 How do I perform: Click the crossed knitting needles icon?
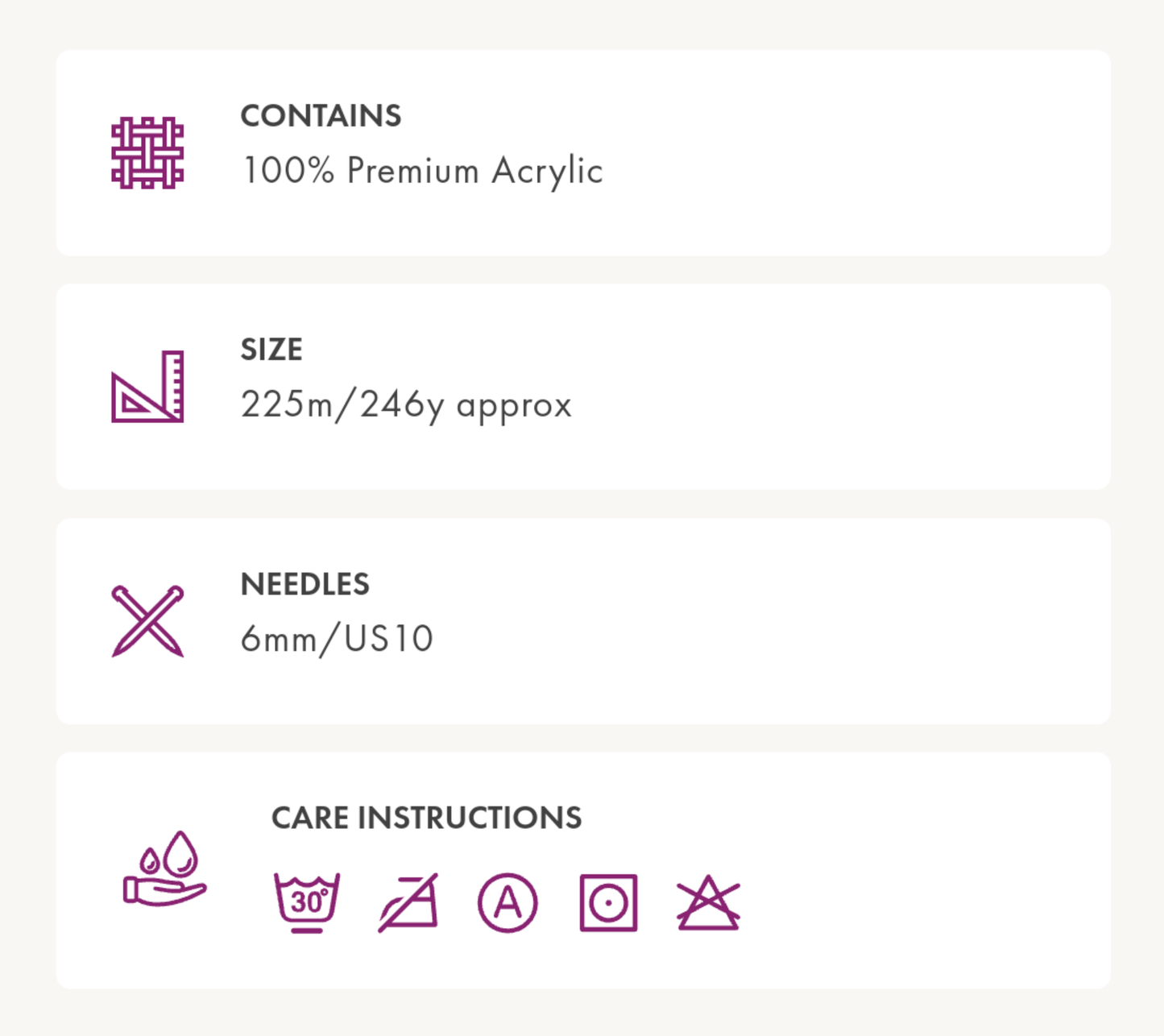click(147, 621)
